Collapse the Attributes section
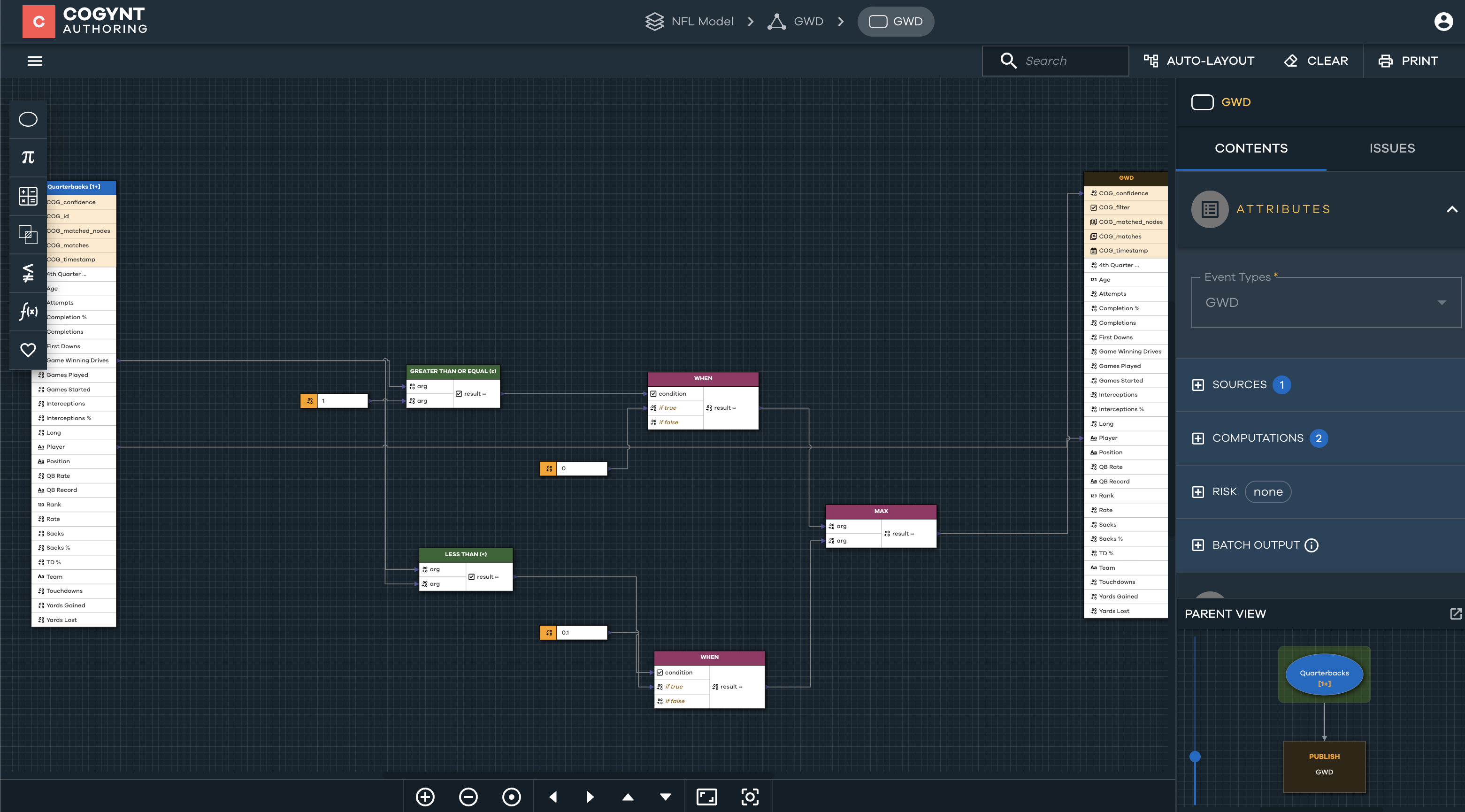The image size is (1465, 812). click(1452, 209)
